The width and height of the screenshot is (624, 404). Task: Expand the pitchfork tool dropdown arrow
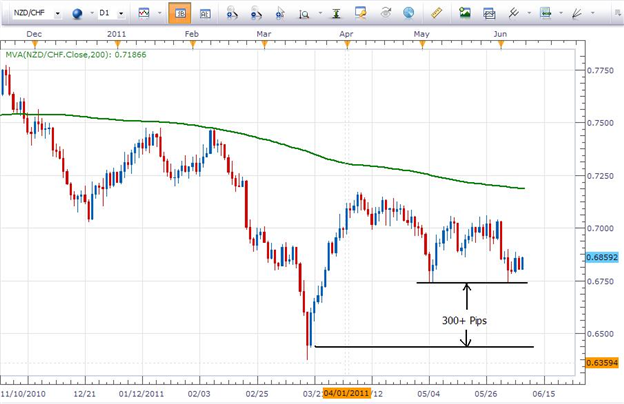coord(529,13)
